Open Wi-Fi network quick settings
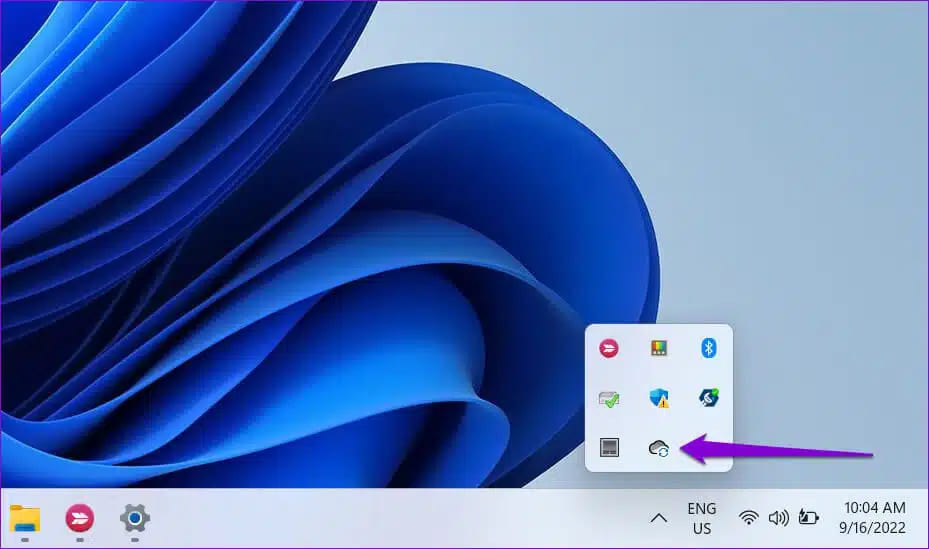929x549 pixels. pyautogui.click(x=748, y=518)
